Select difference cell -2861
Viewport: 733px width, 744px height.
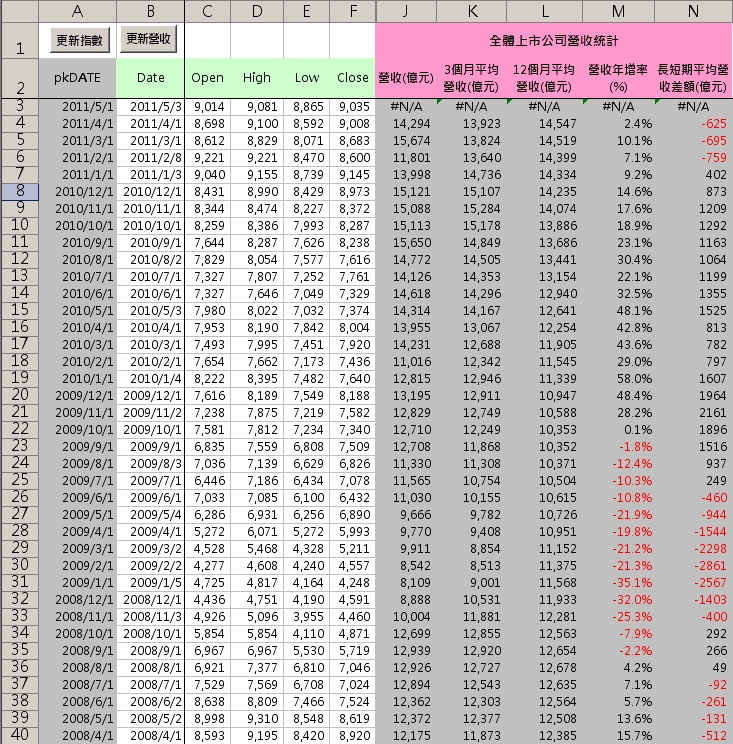pyautogui.click(x=694, y=566)
